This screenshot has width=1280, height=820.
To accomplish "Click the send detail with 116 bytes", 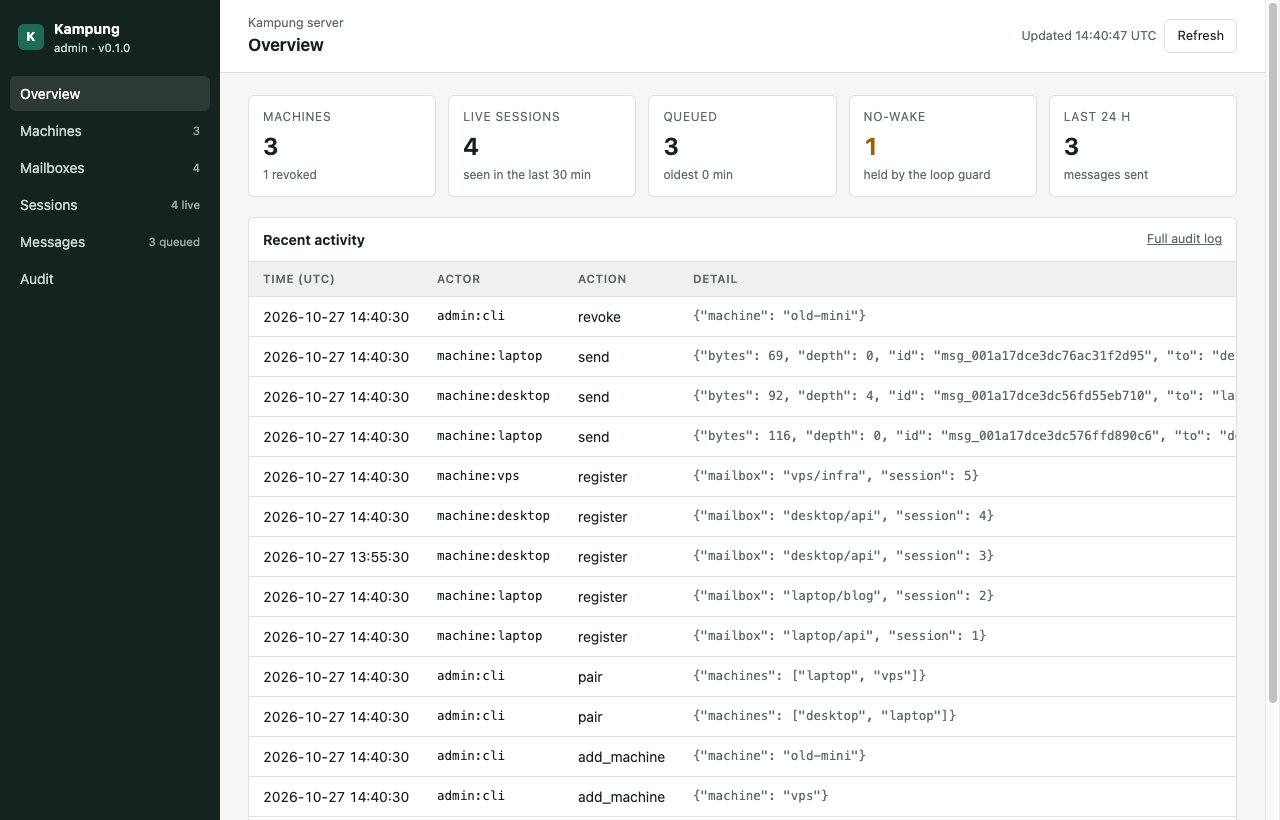I will (964, 436).
